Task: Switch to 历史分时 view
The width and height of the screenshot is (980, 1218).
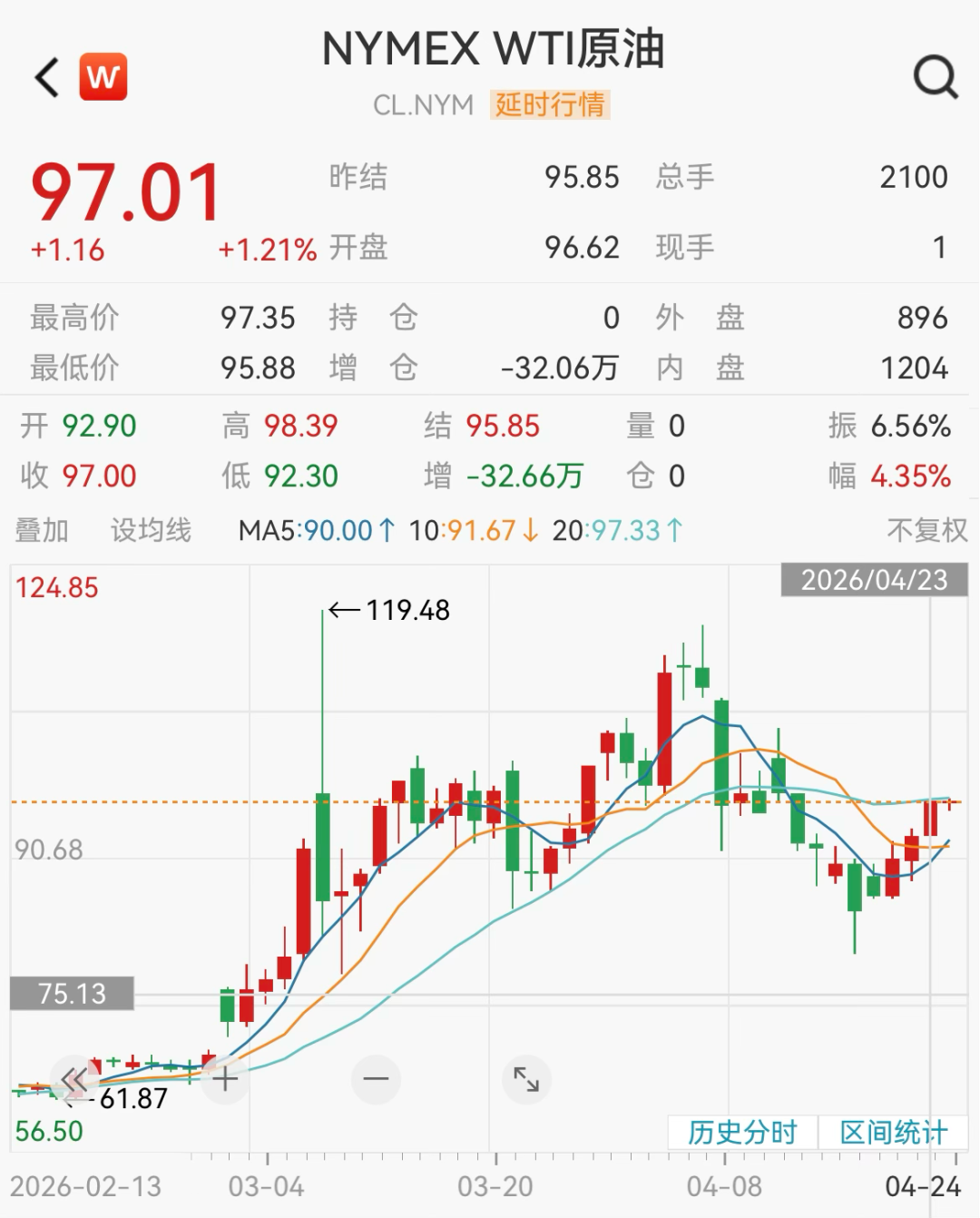Action: pyautogui.click(x=742, y=1132)
